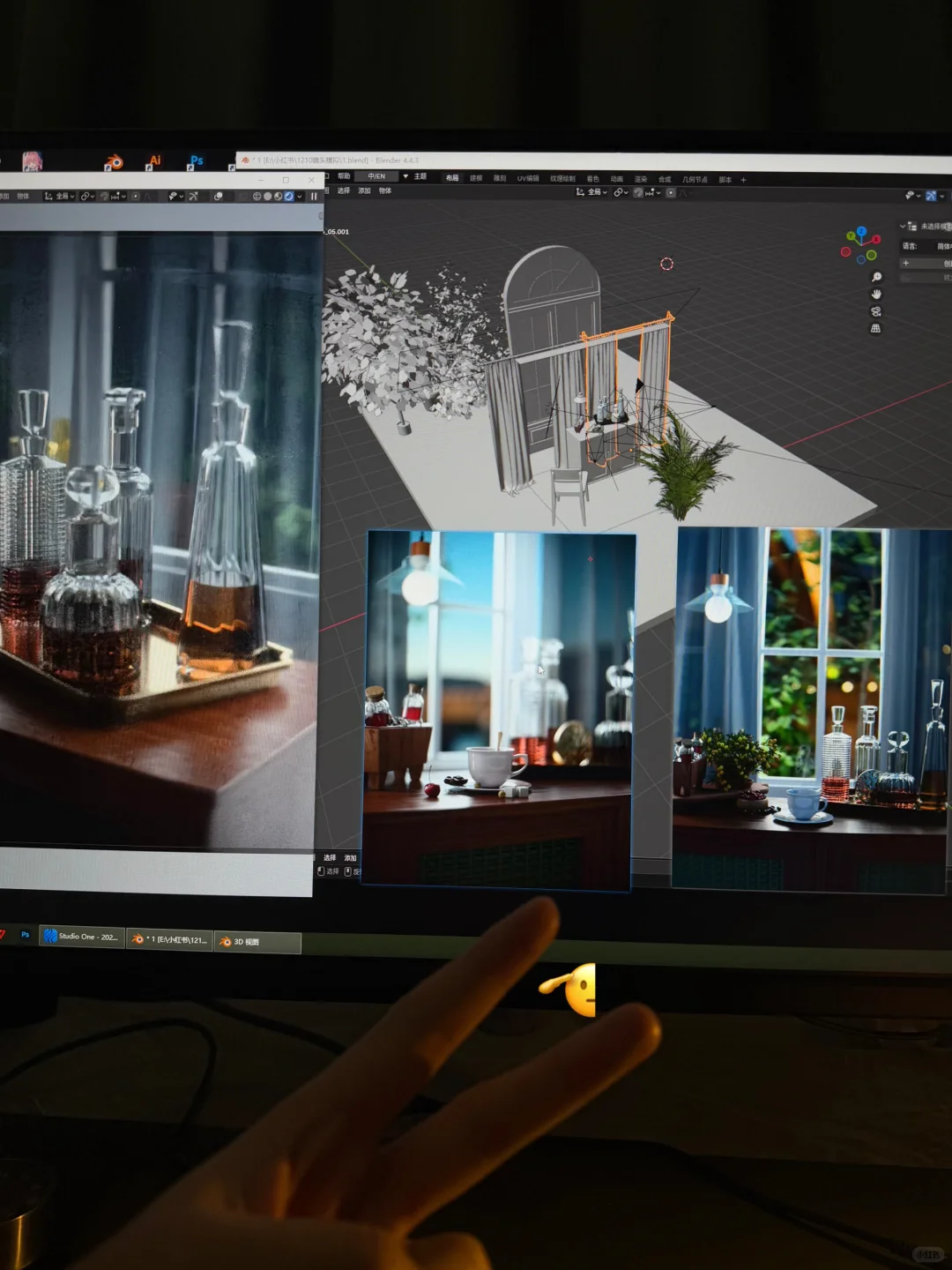Switch to 纹理绘制 workspace tab

[x=562, y=178]
